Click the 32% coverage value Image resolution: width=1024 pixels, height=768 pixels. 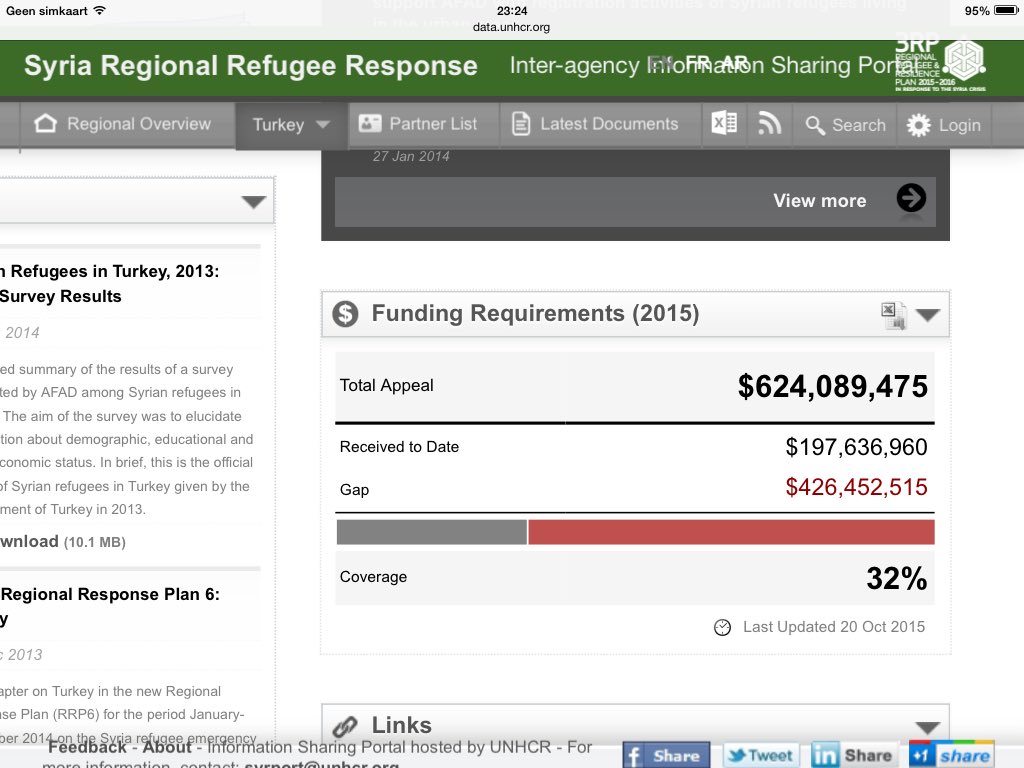point(897,579)
